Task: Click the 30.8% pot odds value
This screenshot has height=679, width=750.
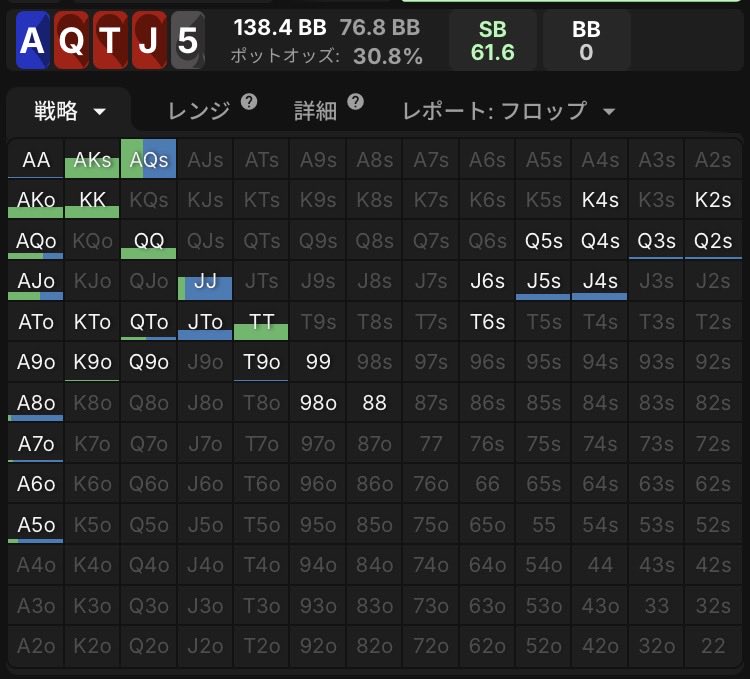Action: (x=388, y=56)
